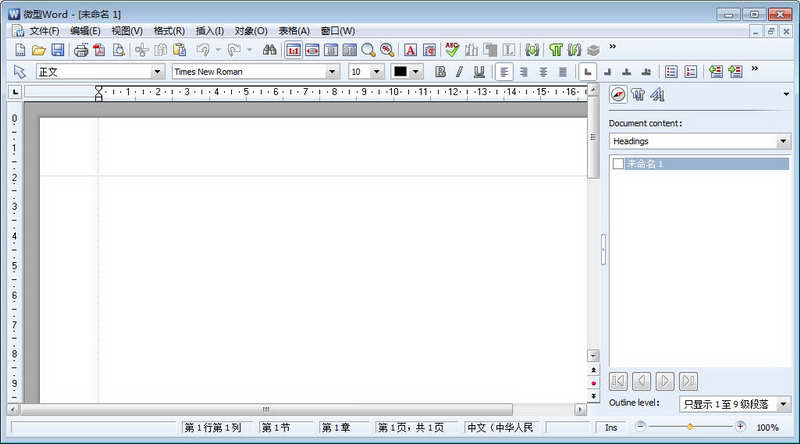The height and width of the screenshot is (444, 800).
Task: Open the compass navigator icon in the side panel
Action: point(618,94)
